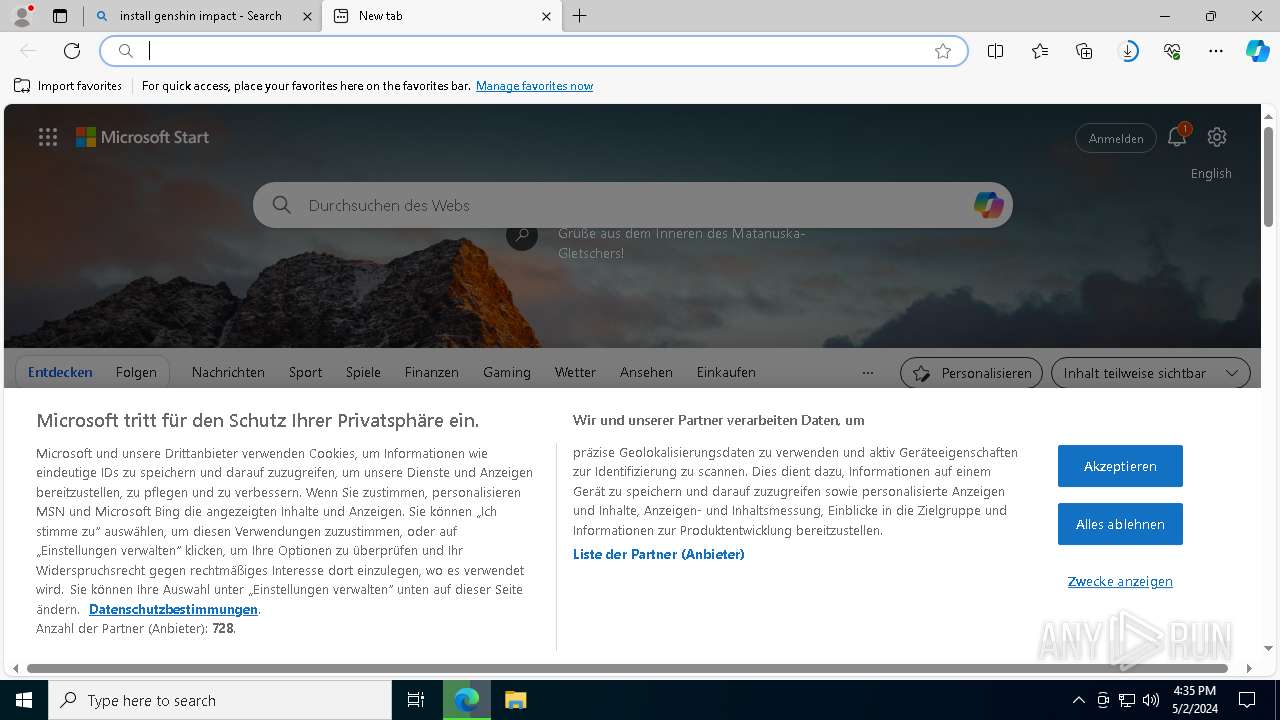Click the taskbar search box
Image resolution: width=1280 pixels, height=720 pixels.
click(x=220, y=700)
